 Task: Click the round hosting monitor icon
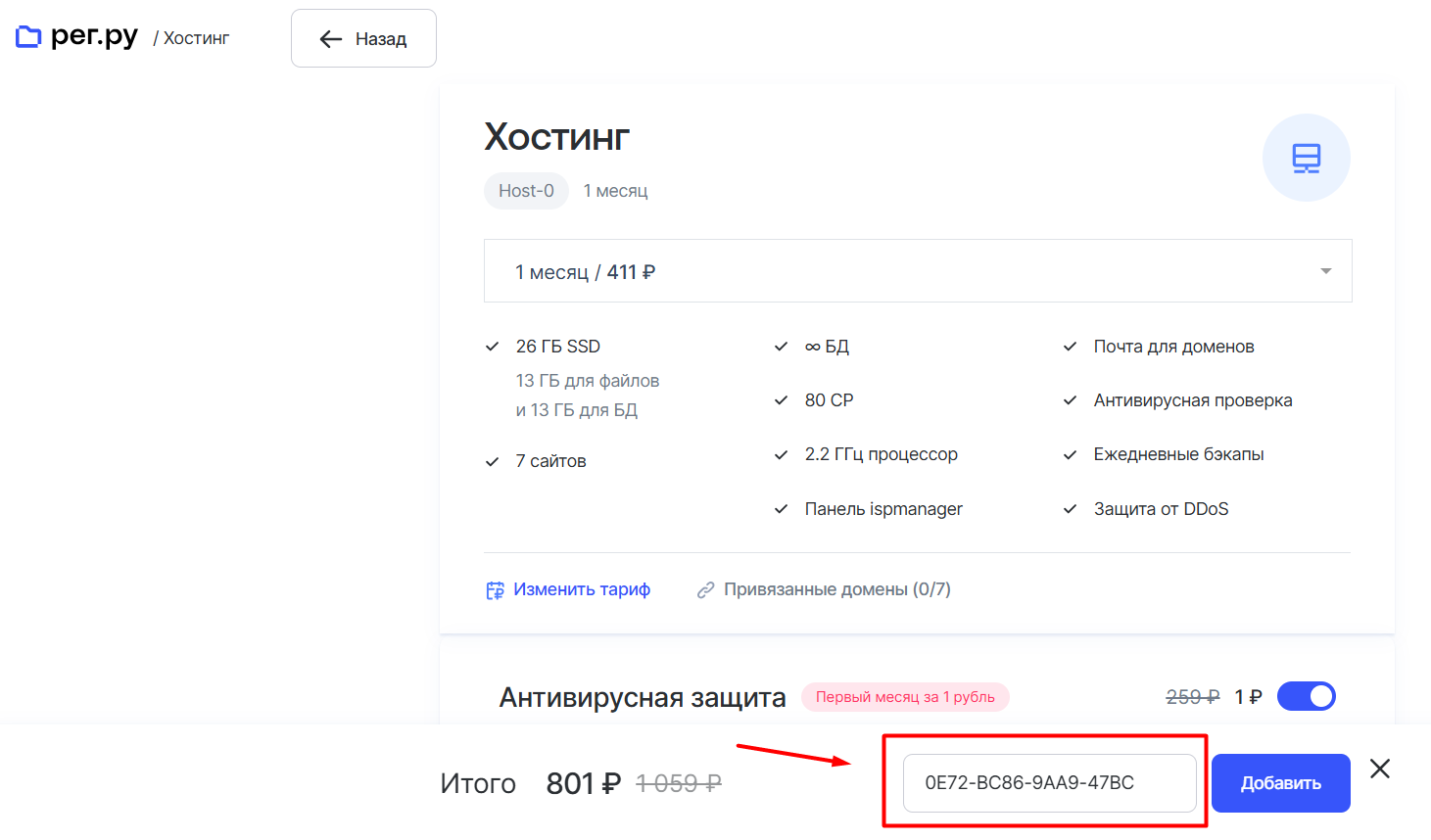pos(1307,158)
